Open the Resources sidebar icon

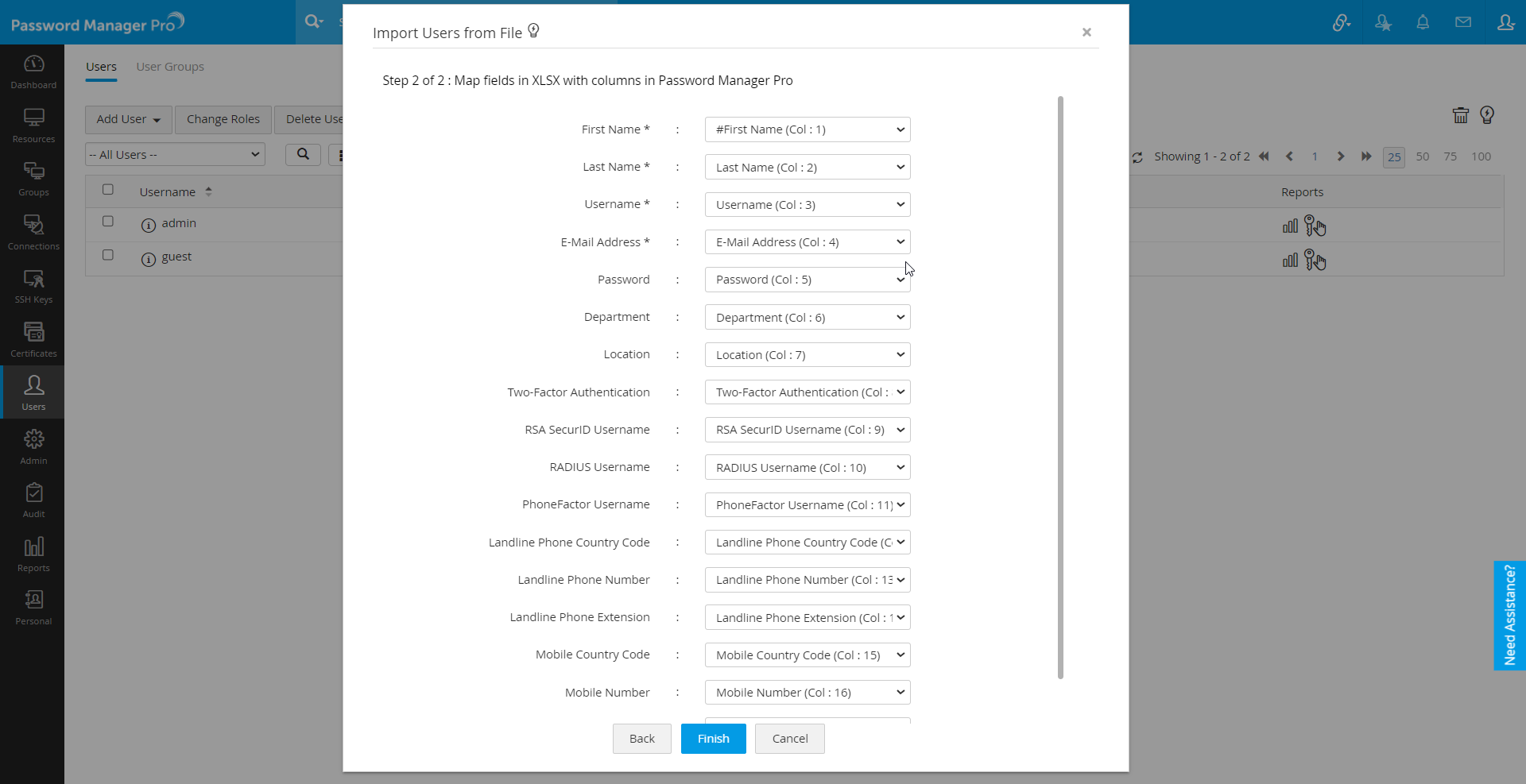[x=33, y=126]
